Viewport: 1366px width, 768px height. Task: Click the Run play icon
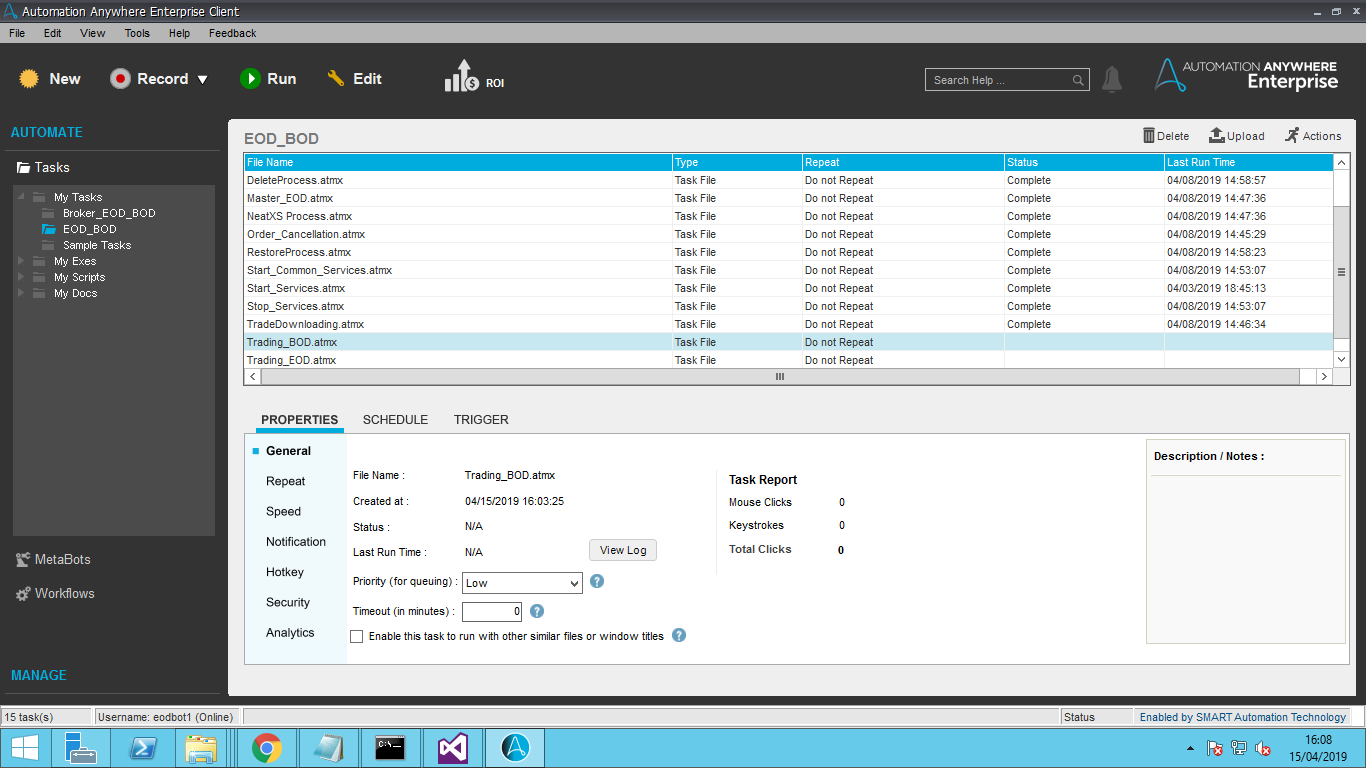click(250, 79)
